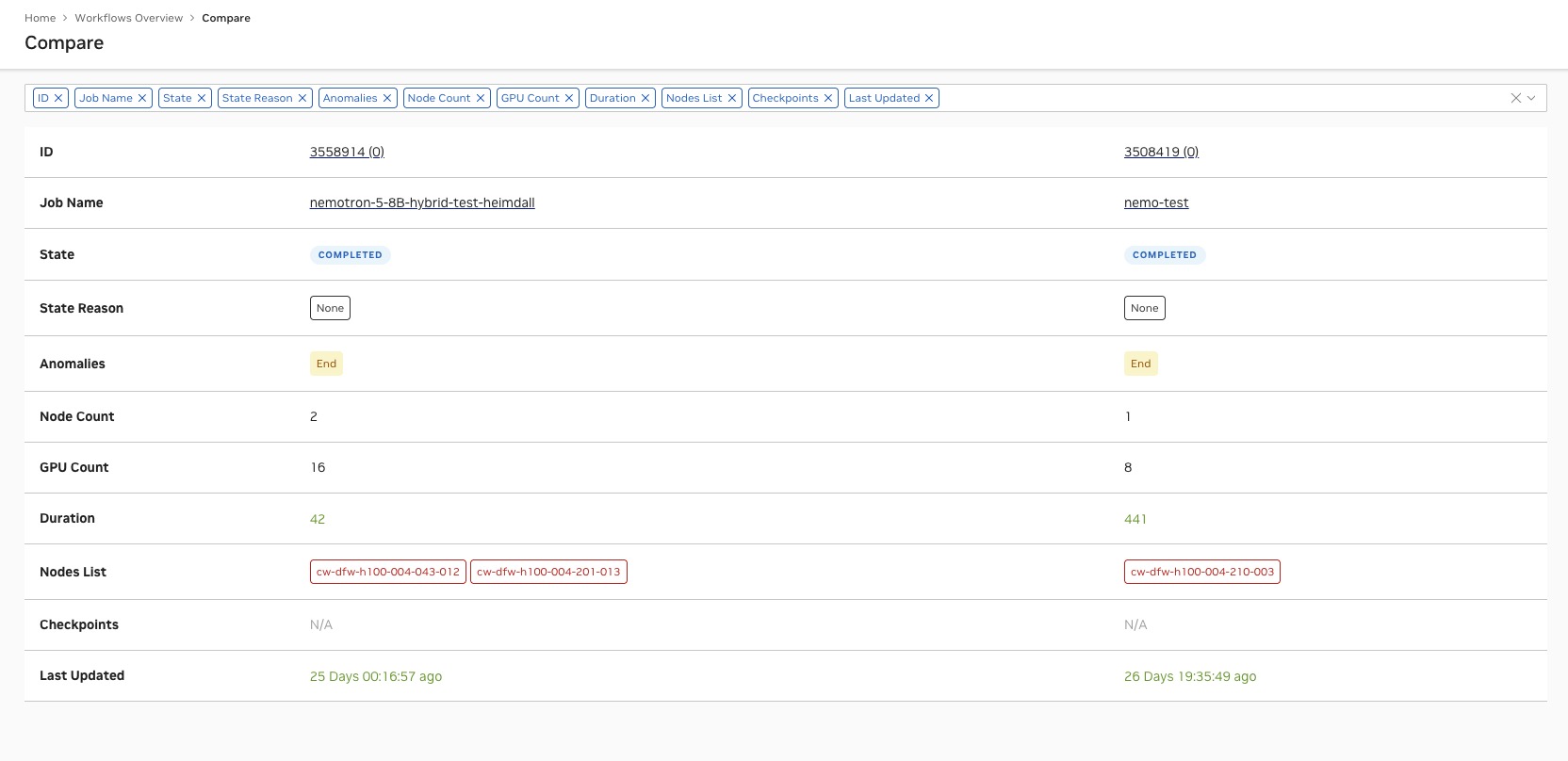This screenshot has height=761, width=1568.
Task: Remove the ID column chip
Action: click(x=58, y=98)
